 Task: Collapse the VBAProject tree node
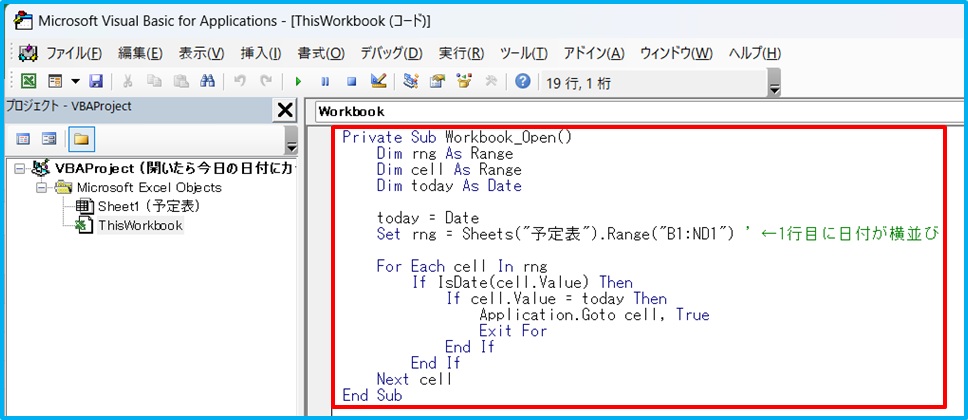point(20,168)
